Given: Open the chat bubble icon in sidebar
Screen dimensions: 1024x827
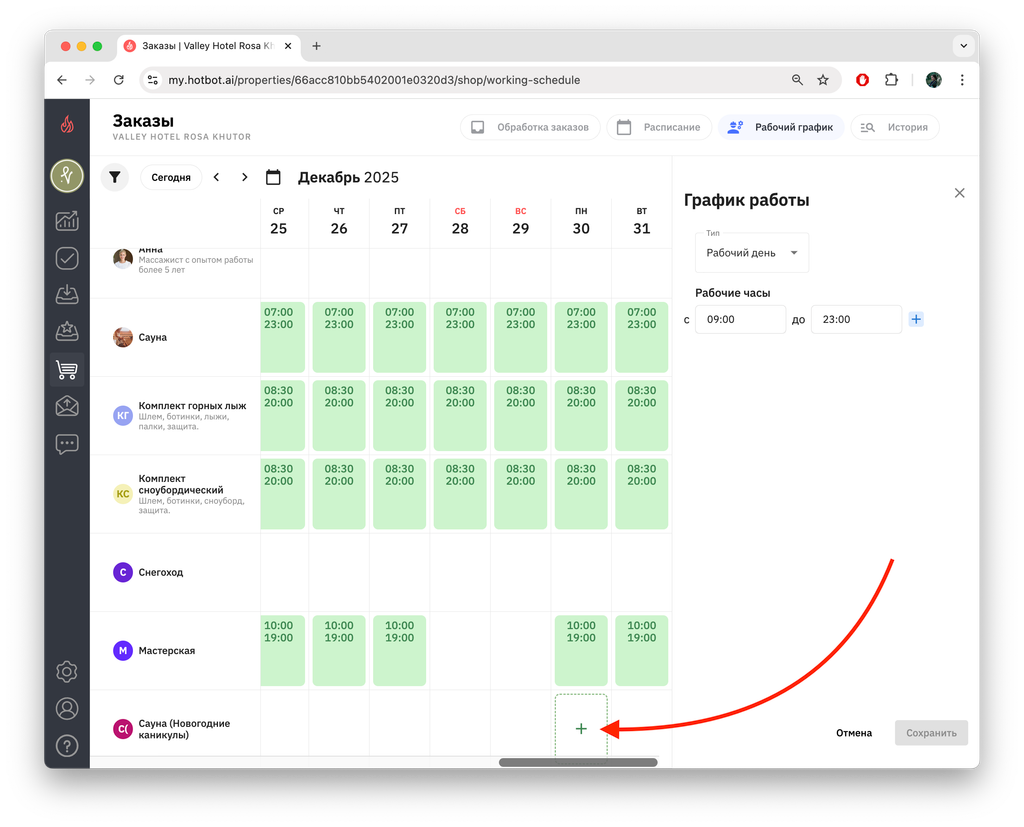Looking at the screenshot, I should [x=67, y=444].
